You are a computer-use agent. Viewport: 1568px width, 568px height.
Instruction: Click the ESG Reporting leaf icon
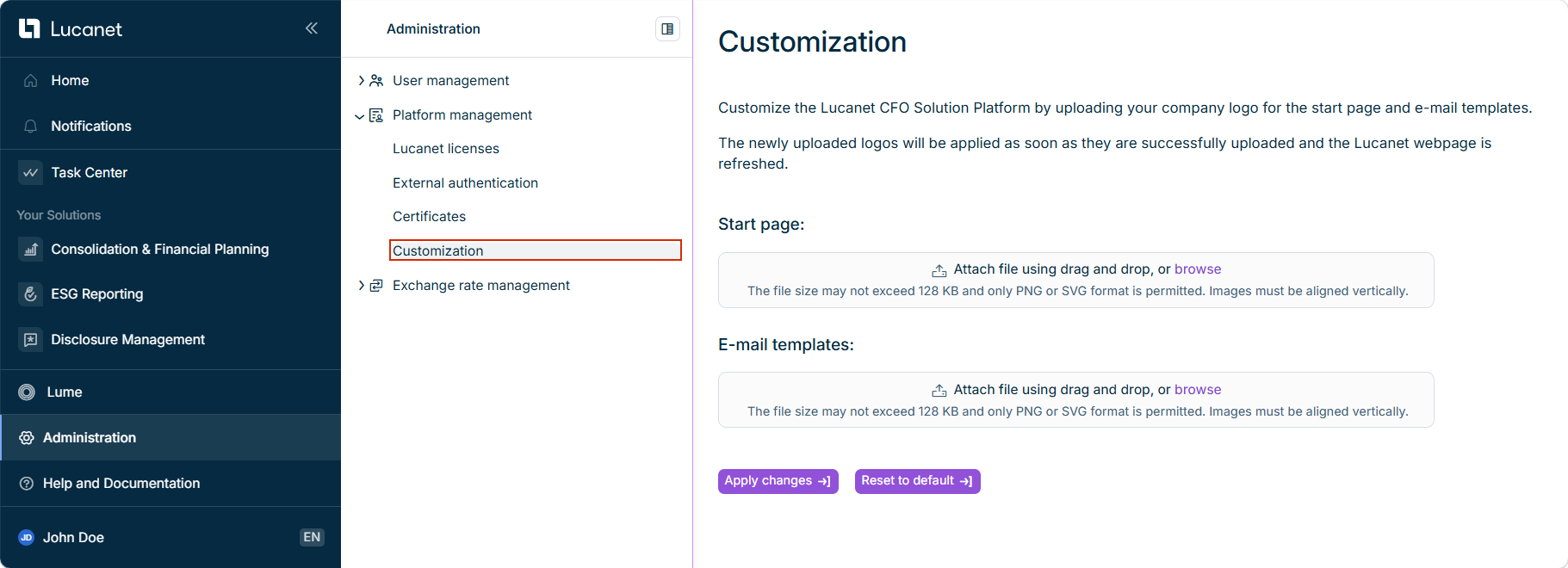31,294
